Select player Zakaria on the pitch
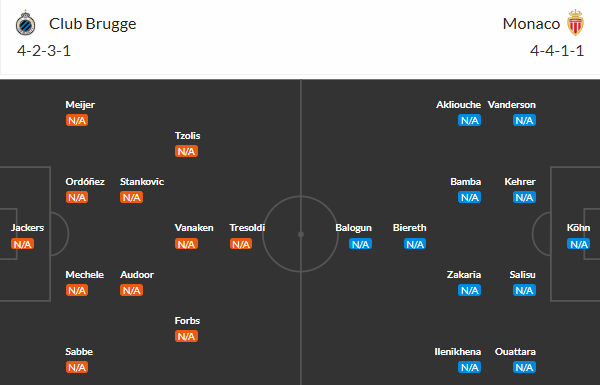 click(x=464, y=274)
